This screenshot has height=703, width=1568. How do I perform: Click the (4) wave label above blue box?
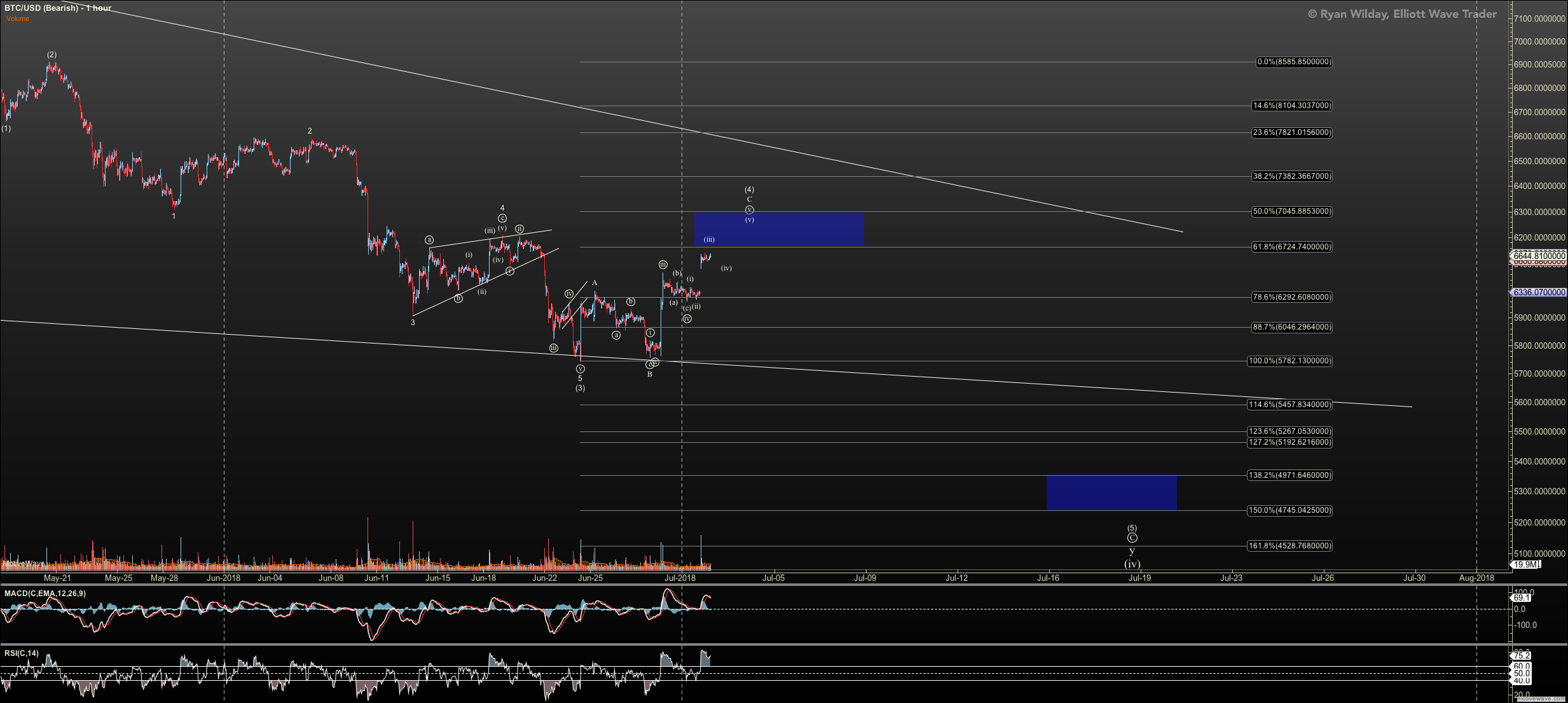click(749, 190)
